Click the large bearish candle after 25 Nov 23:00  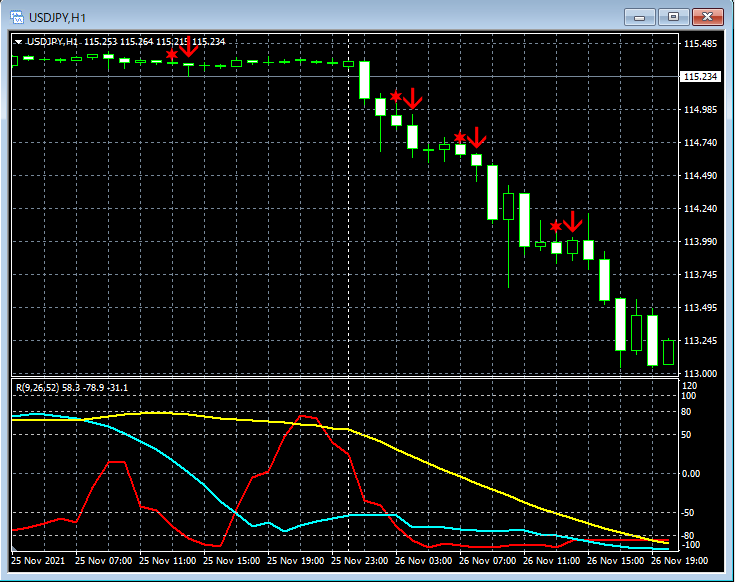[364, 80]
